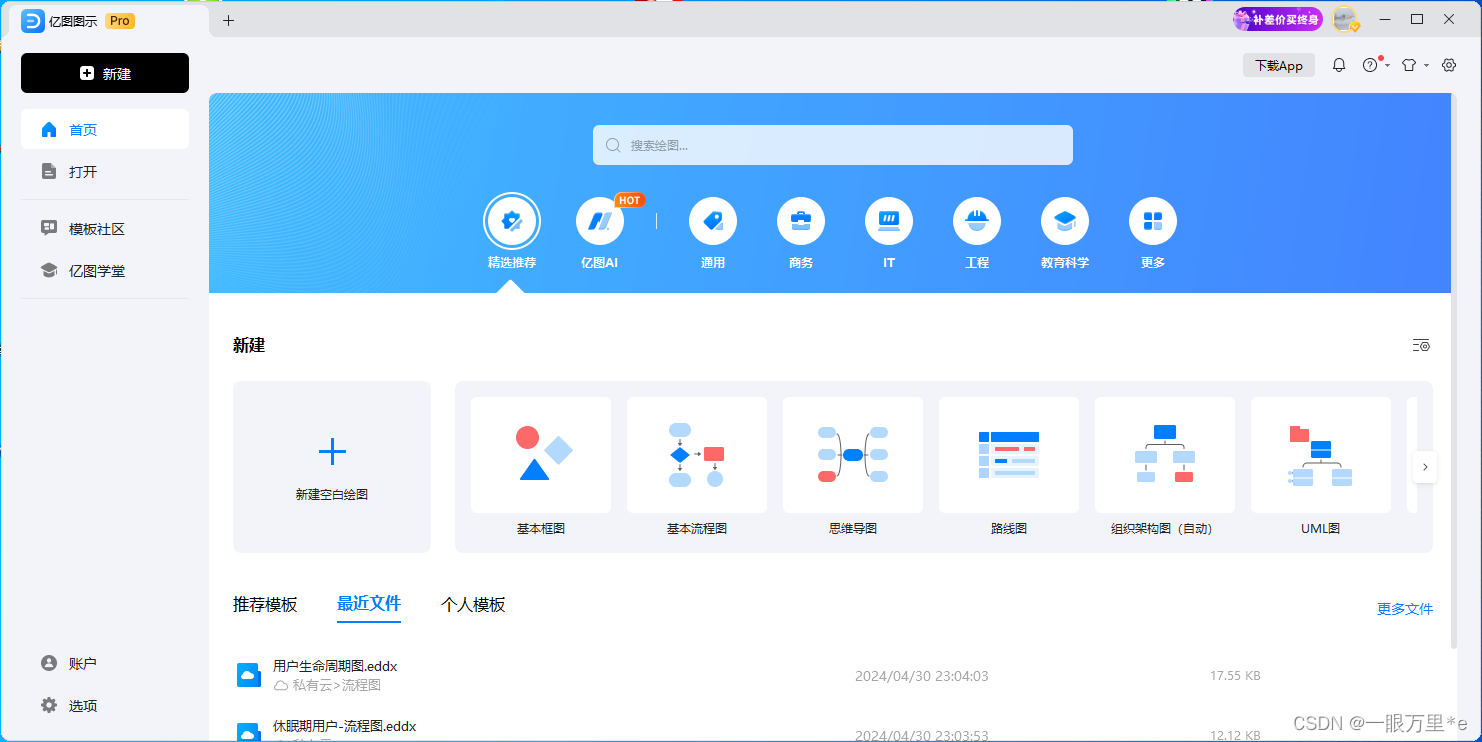Click the 17.55 KB file size

[1235, 676]
